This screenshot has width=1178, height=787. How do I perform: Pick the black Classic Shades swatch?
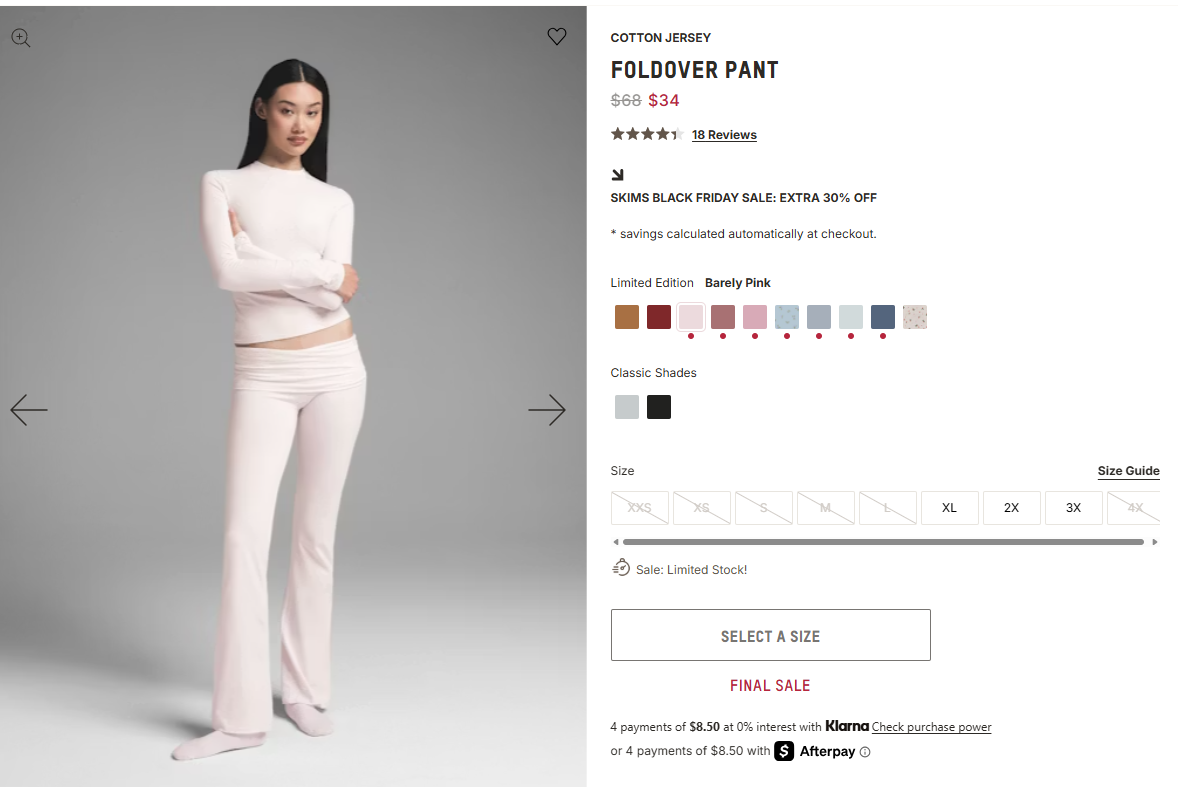[x=659, y=407]
